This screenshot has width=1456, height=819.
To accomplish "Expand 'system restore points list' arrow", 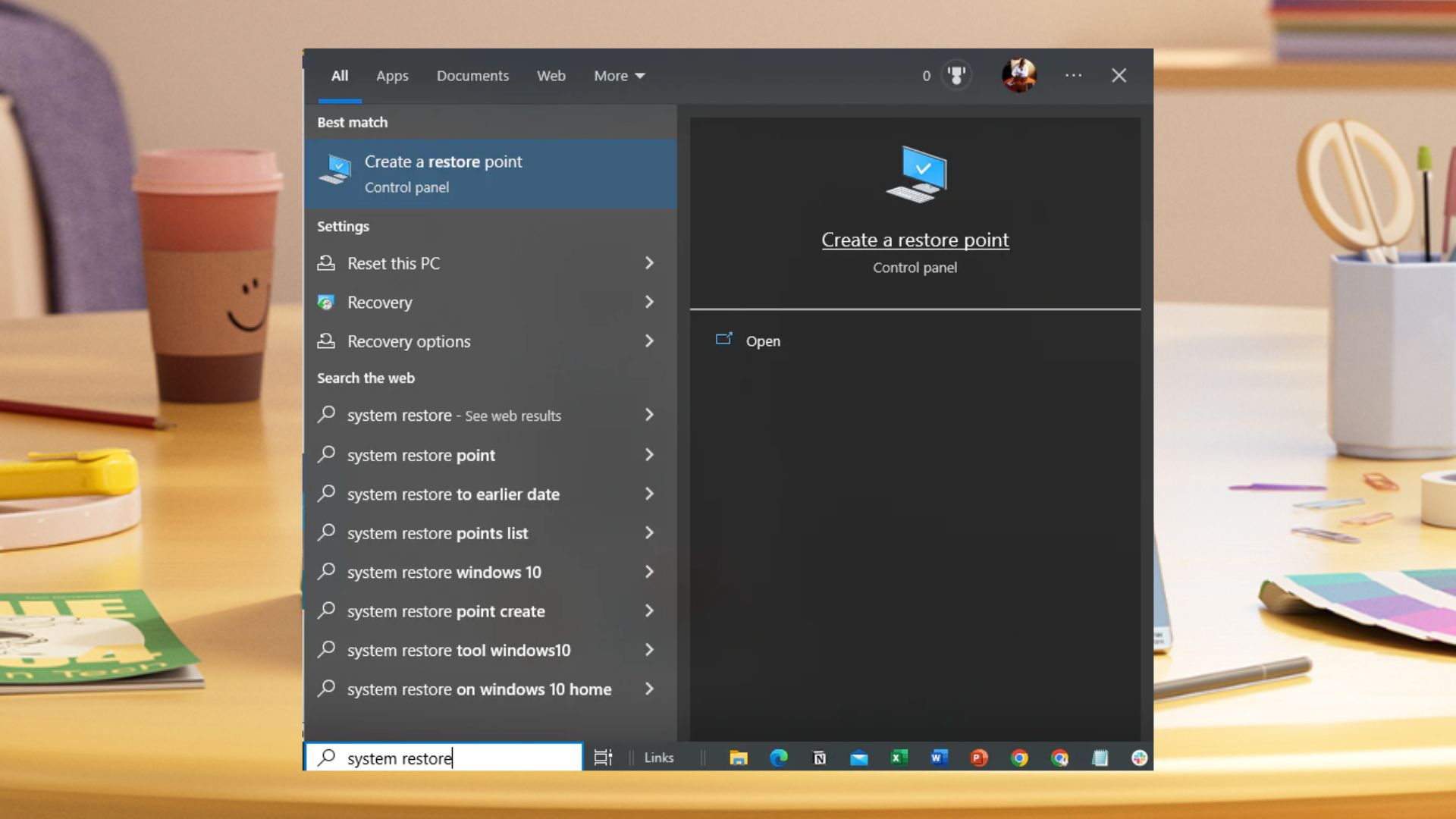I will point(649,533).
